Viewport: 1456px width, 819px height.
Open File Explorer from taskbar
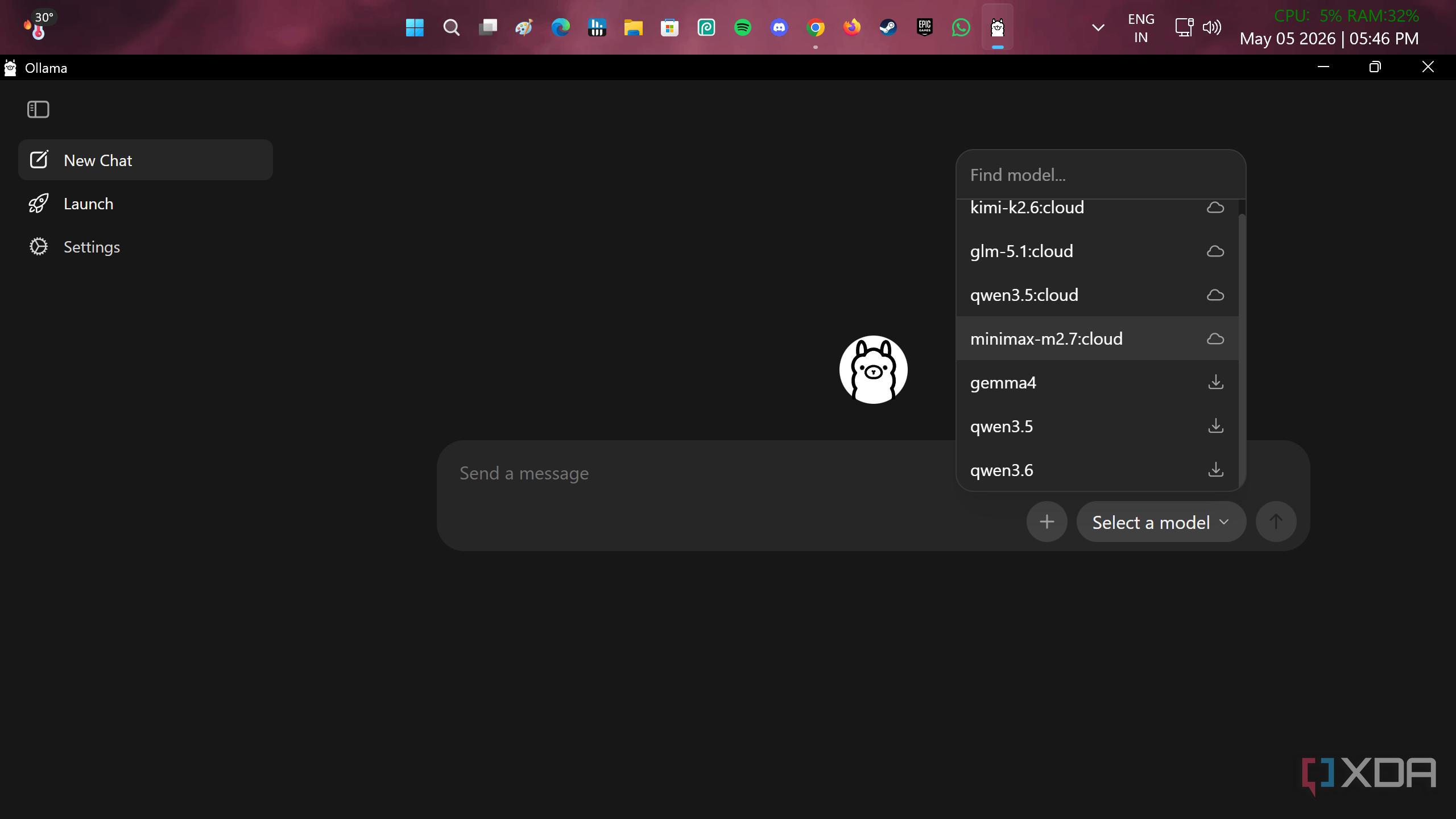tap(633, 27)
